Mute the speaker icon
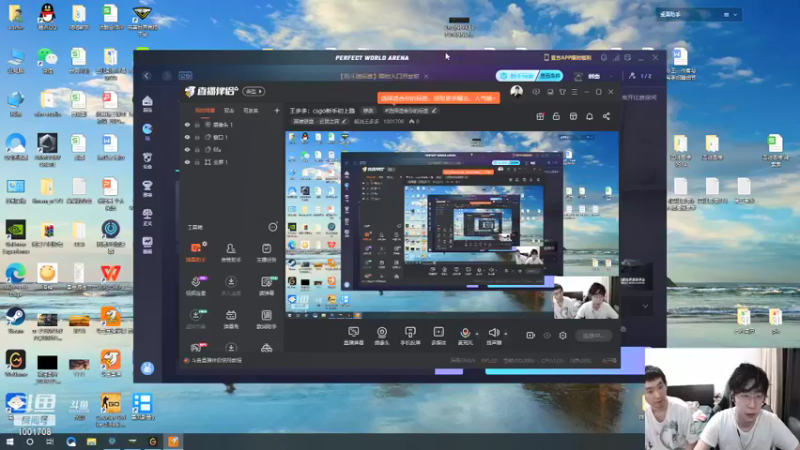This screenshot has width=800, height=450. pyautogui.click(x=493, y=333)
